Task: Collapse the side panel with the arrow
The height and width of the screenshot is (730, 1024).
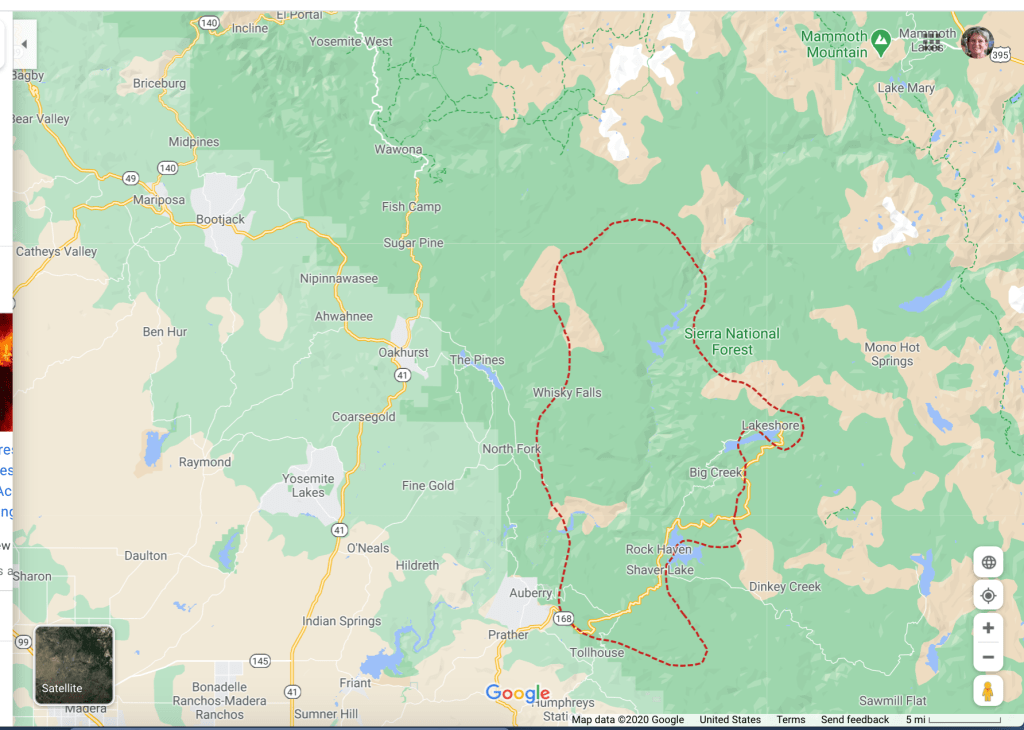Action: pyautogui.click(x=24, y=44)
